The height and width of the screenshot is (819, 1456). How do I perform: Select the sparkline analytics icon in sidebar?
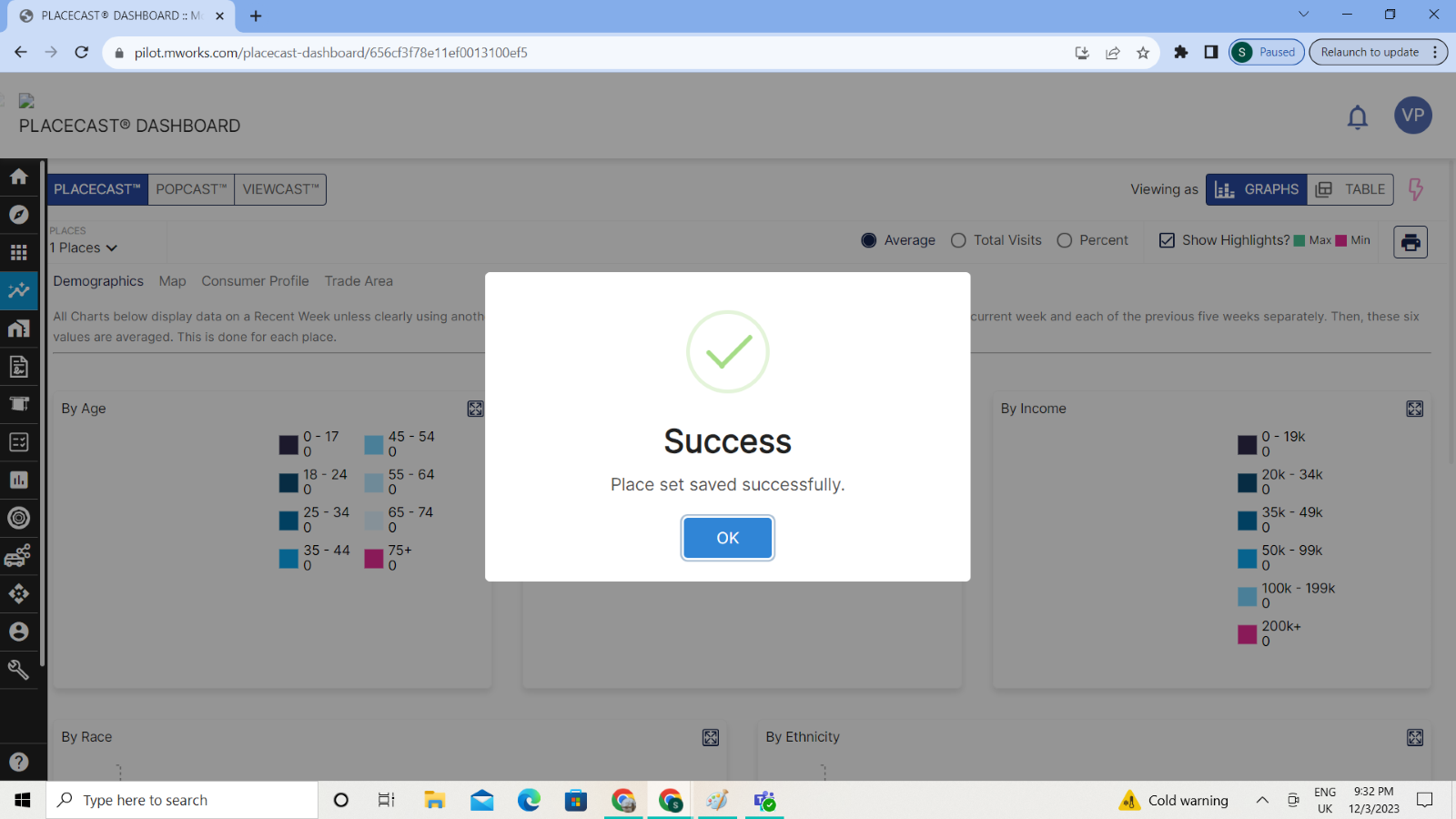coord(19,290)
